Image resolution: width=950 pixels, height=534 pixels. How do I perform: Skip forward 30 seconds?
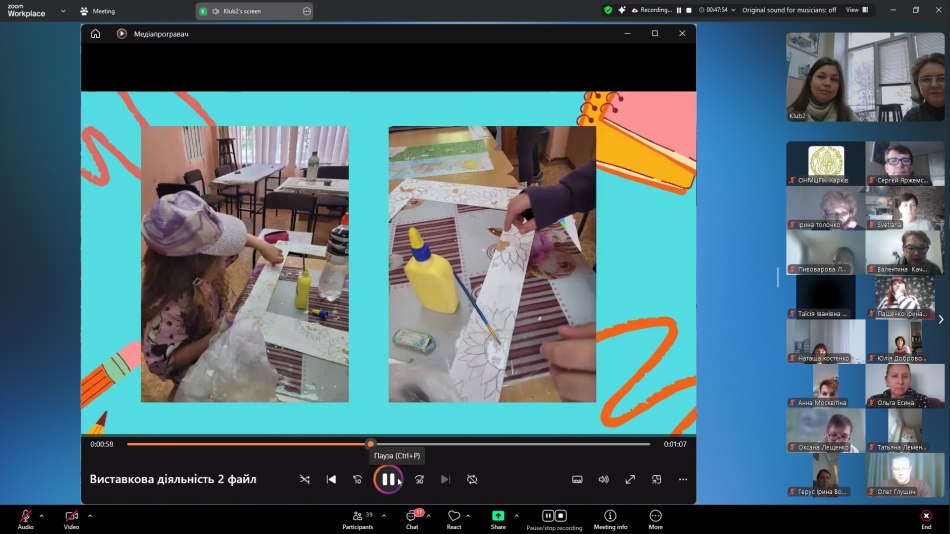[x=419, y=480]
